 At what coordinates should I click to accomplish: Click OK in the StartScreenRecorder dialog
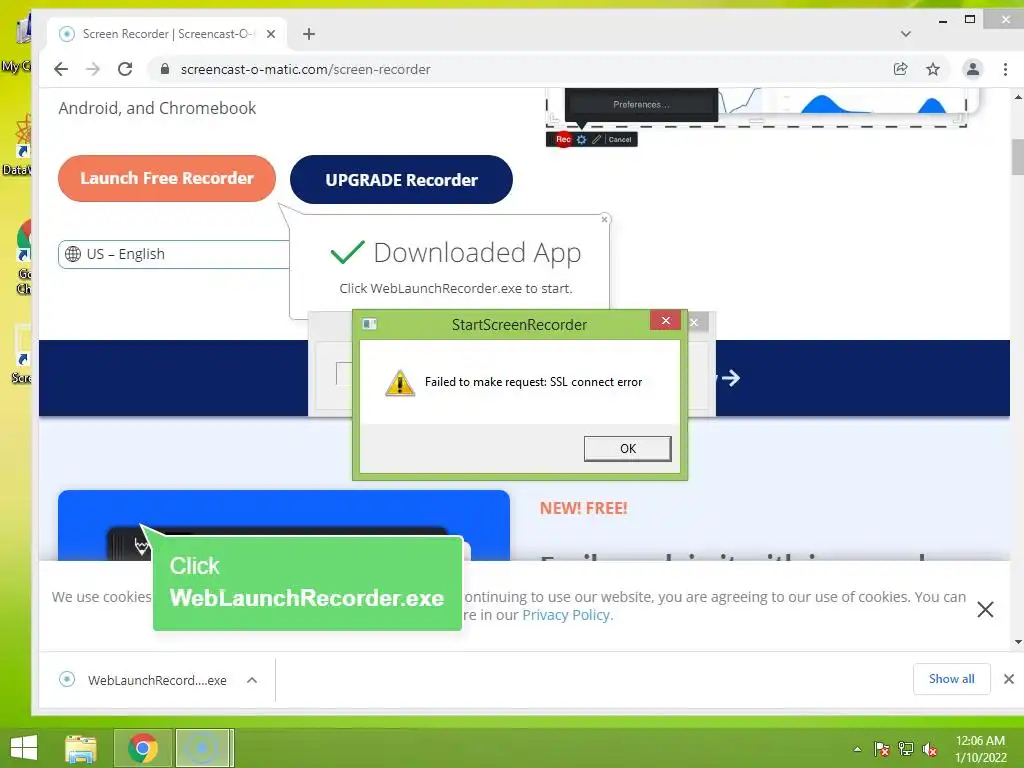(x=627, y=449)
